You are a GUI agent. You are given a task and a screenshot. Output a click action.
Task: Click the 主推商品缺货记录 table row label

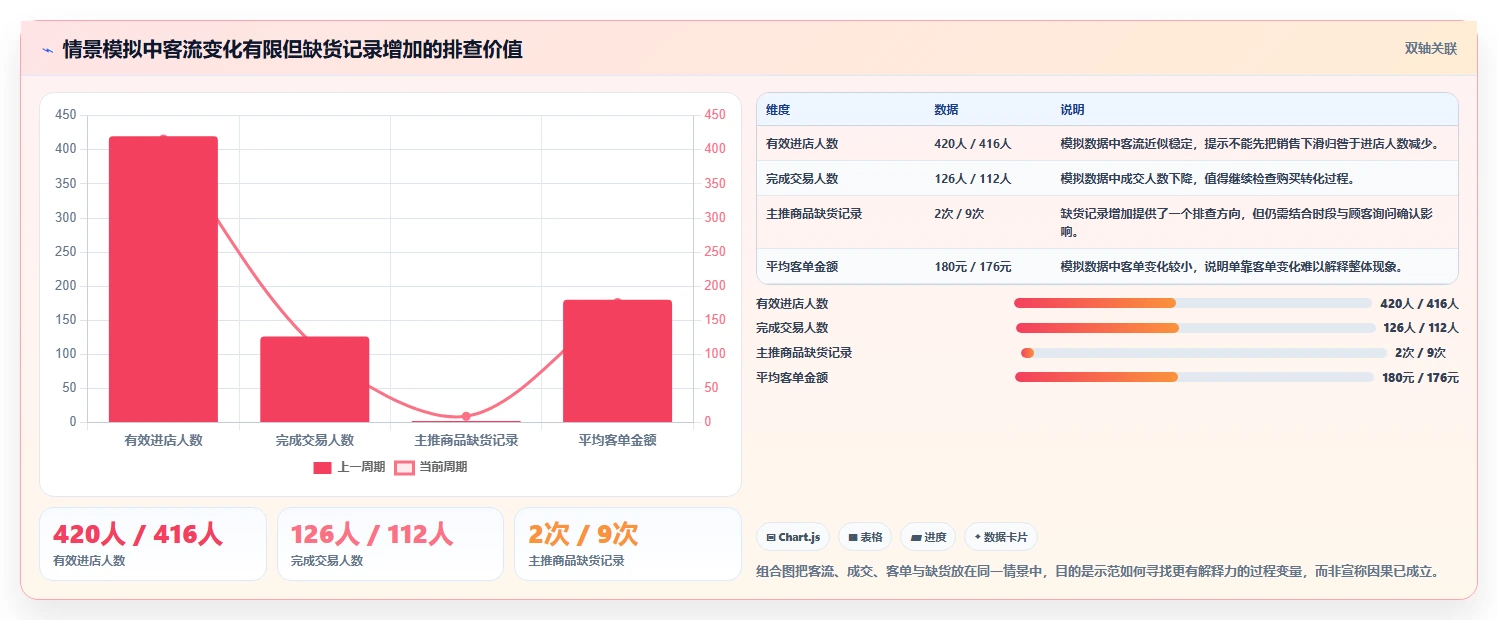814,214
